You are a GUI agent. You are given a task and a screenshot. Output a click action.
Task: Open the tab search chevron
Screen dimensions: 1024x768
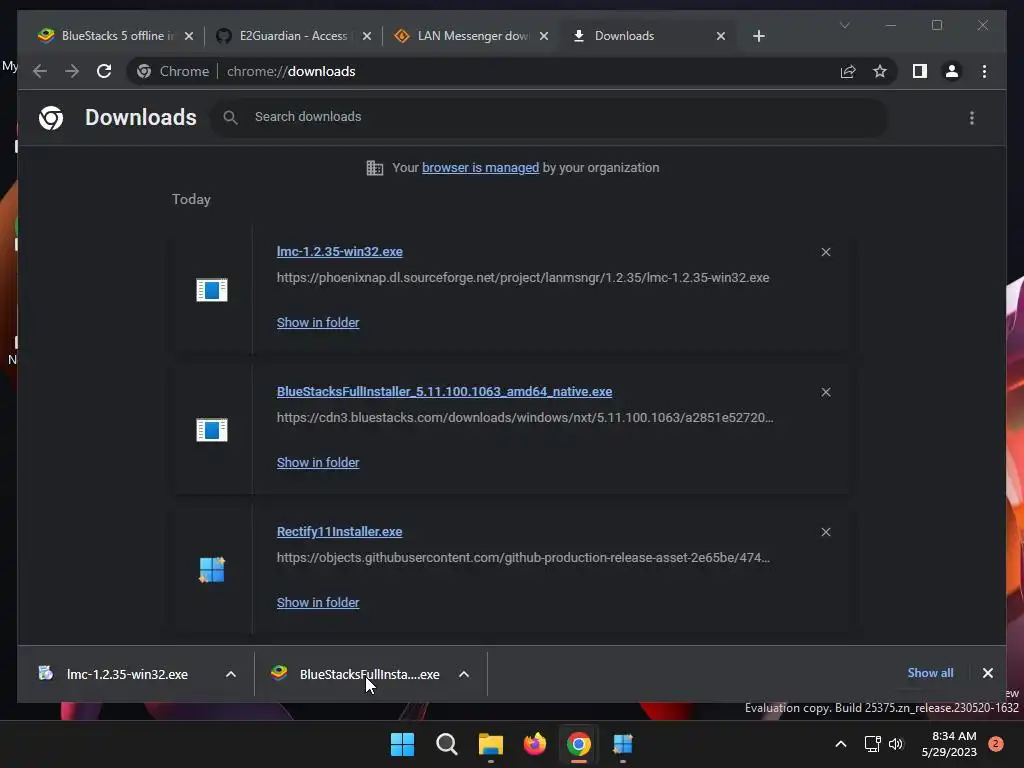pyautogui.click(x=844, y=25)
